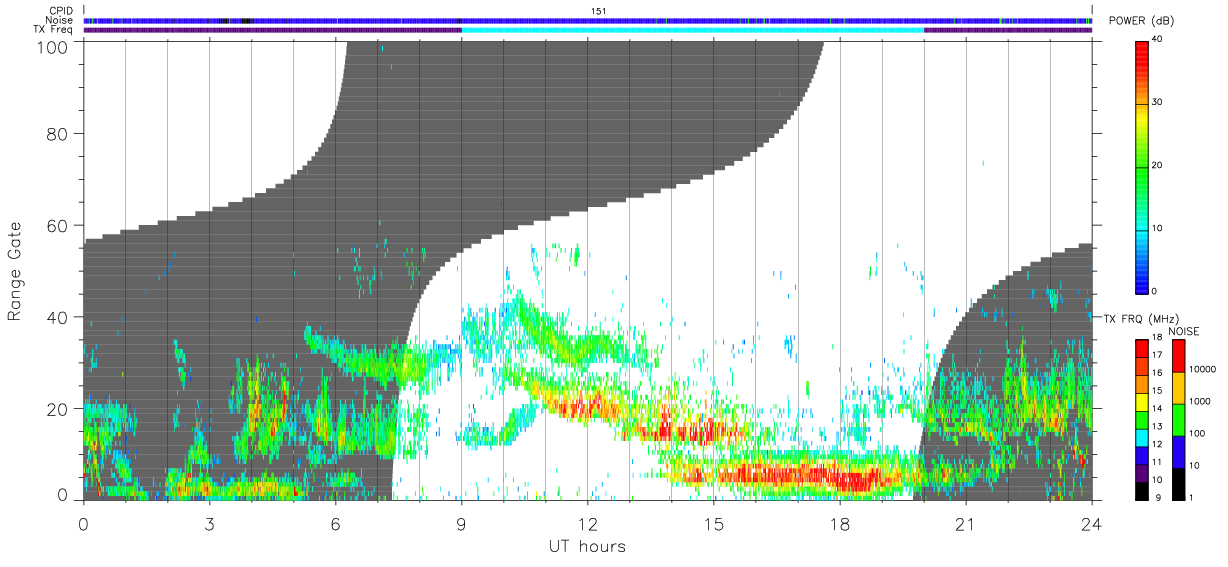
Task: Click the noise scale label 1000
Action: 1201,401
